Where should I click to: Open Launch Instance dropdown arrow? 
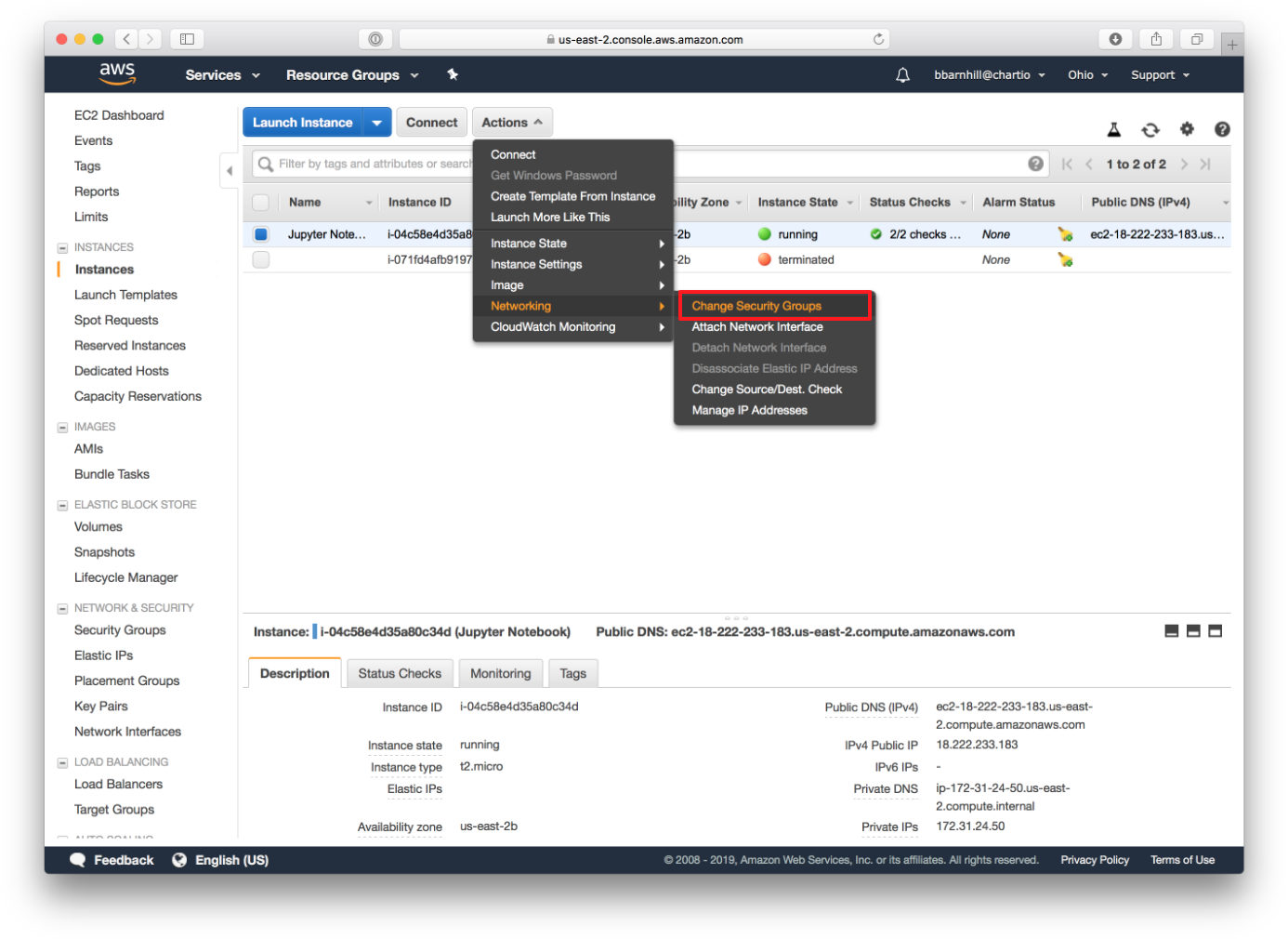click(376, 122)
